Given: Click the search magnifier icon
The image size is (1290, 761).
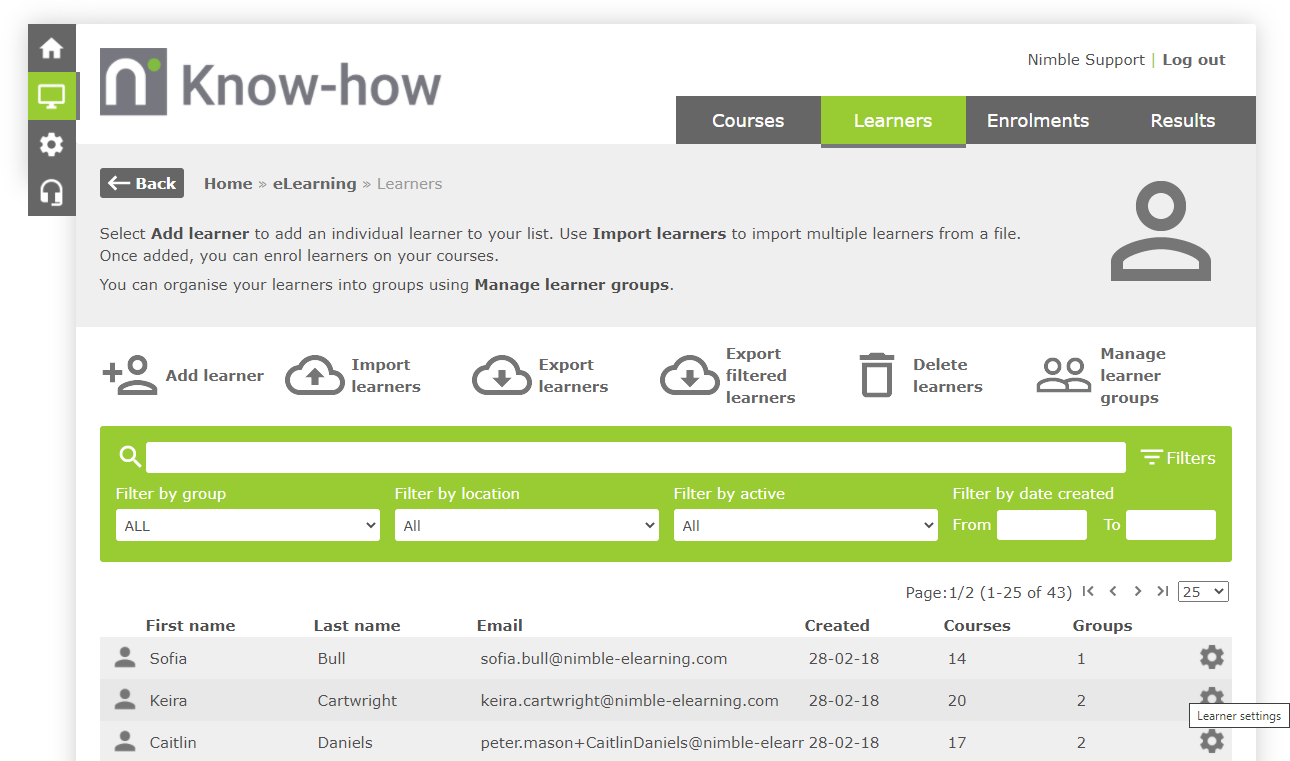Looking at the screenshot, I should point(130,457).
